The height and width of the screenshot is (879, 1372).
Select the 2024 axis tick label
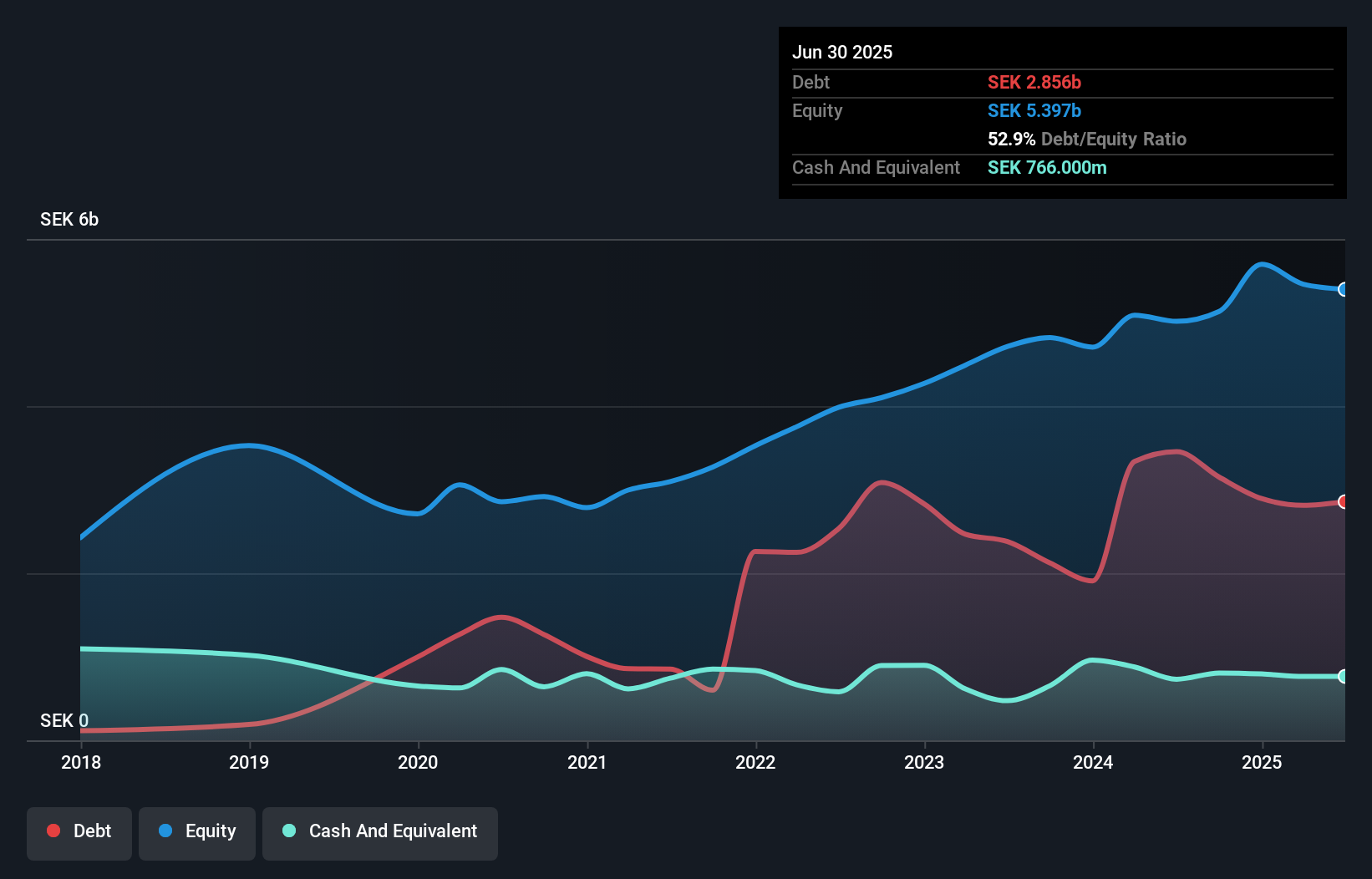click(x=1093, y=762)
